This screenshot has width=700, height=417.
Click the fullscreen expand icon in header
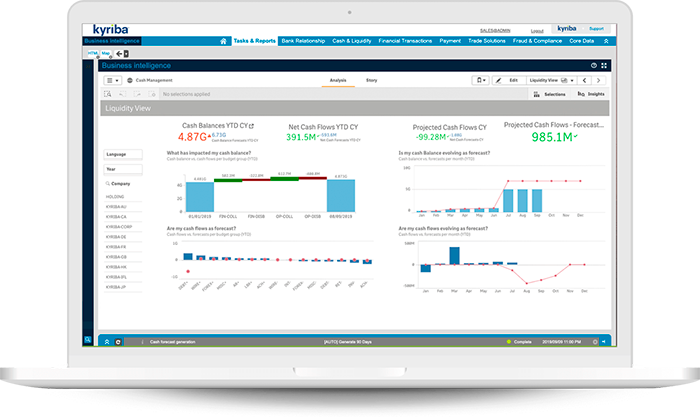click(604, 65)
